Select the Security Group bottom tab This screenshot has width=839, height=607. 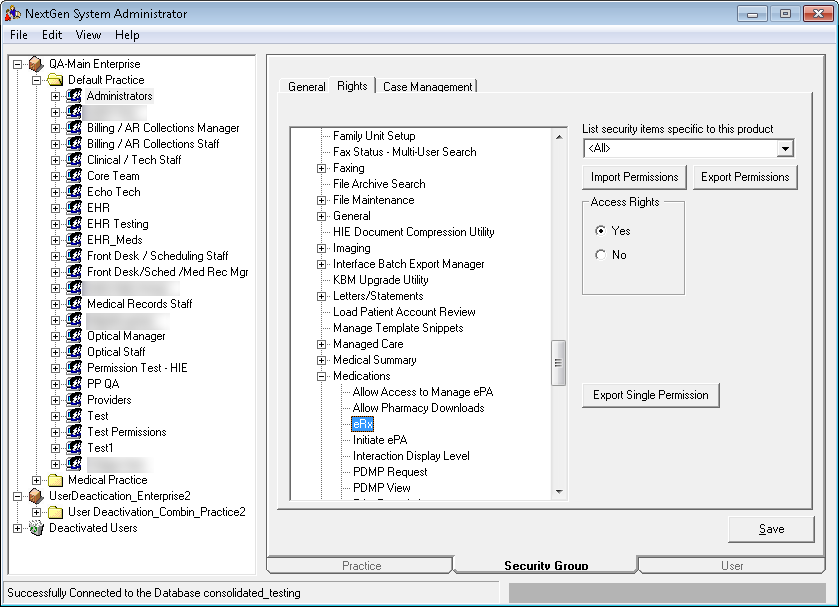click(x=546, y=565)
